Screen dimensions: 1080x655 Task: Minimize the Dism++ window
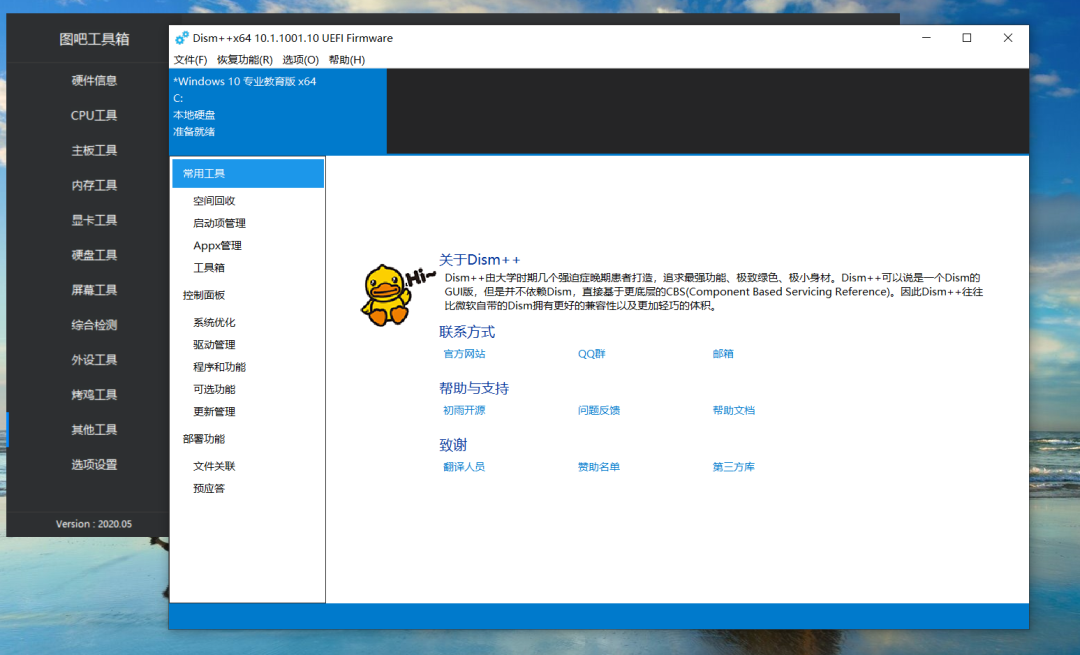pos(926,38)
